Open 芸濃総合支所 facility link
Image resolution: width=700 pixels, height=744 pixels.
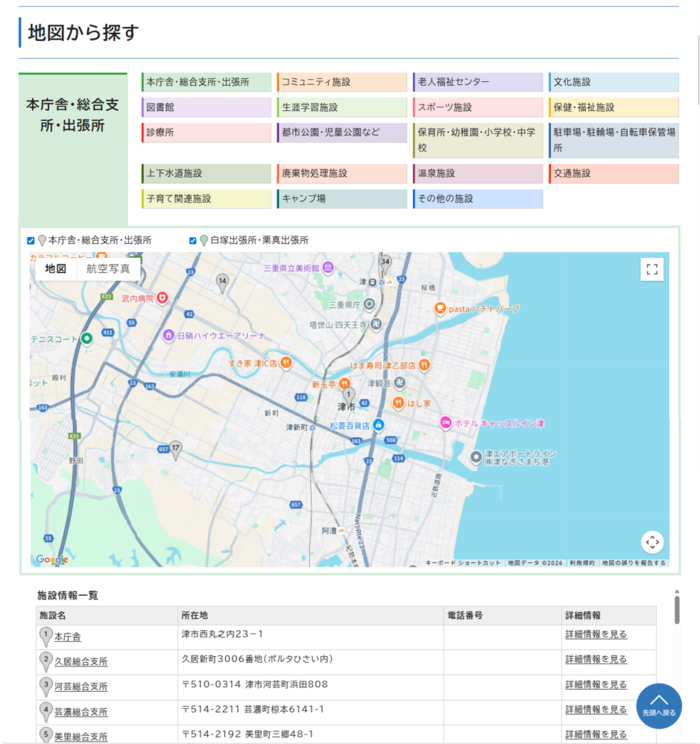click(81, 712)
